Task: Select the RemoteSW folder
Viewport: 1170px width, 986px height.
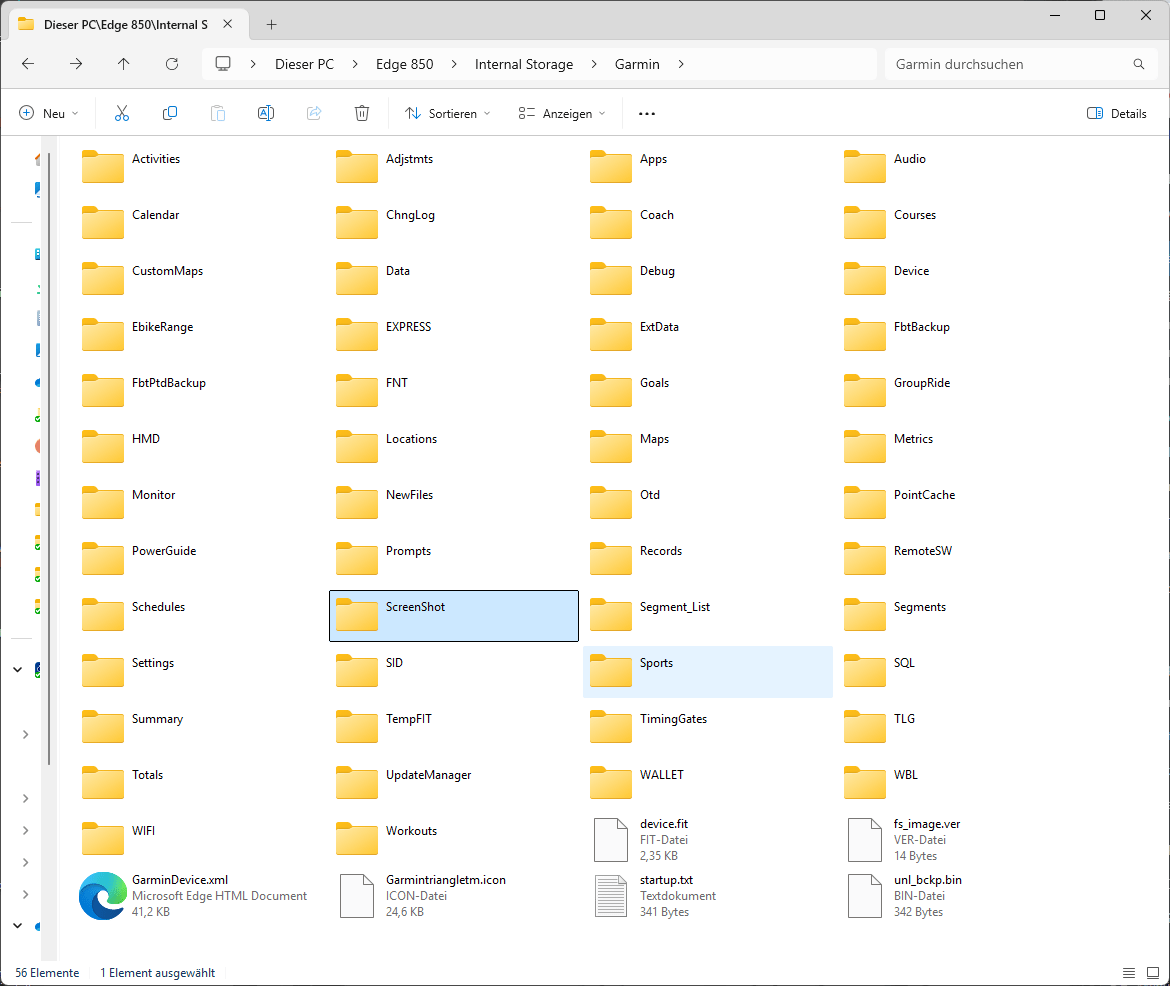Action: point(962,560)
